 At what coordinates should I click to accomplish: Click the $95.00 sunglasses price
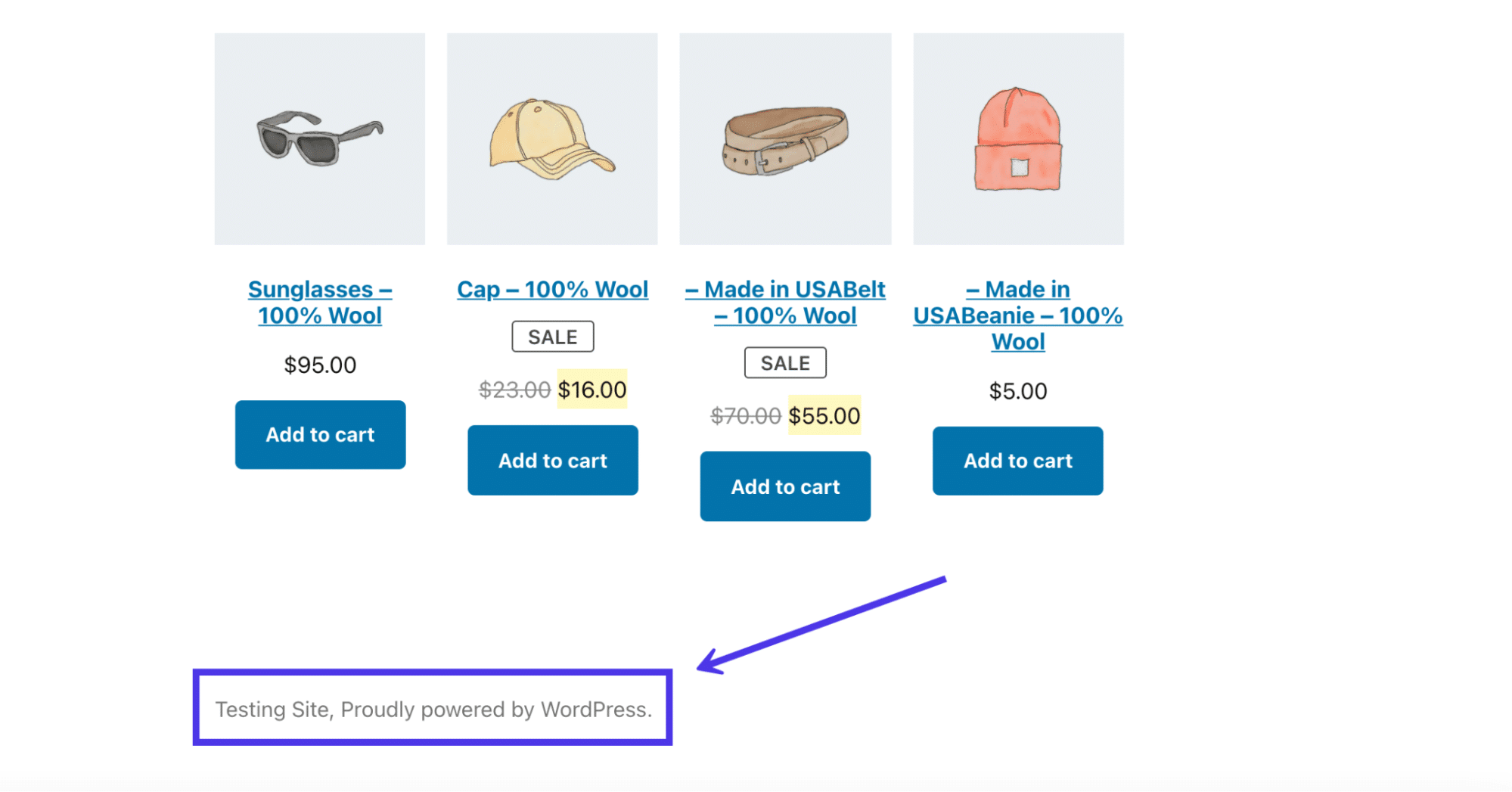(x=320, y=365)
